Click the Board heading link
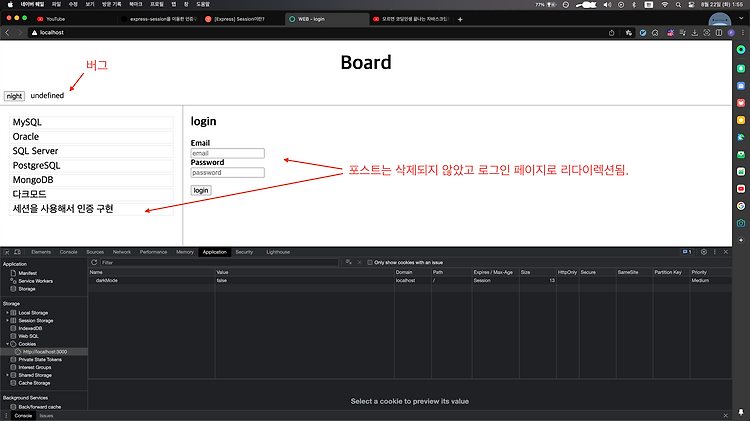The width and height of the screenshot is (750, 421). (x=366, y=63)
